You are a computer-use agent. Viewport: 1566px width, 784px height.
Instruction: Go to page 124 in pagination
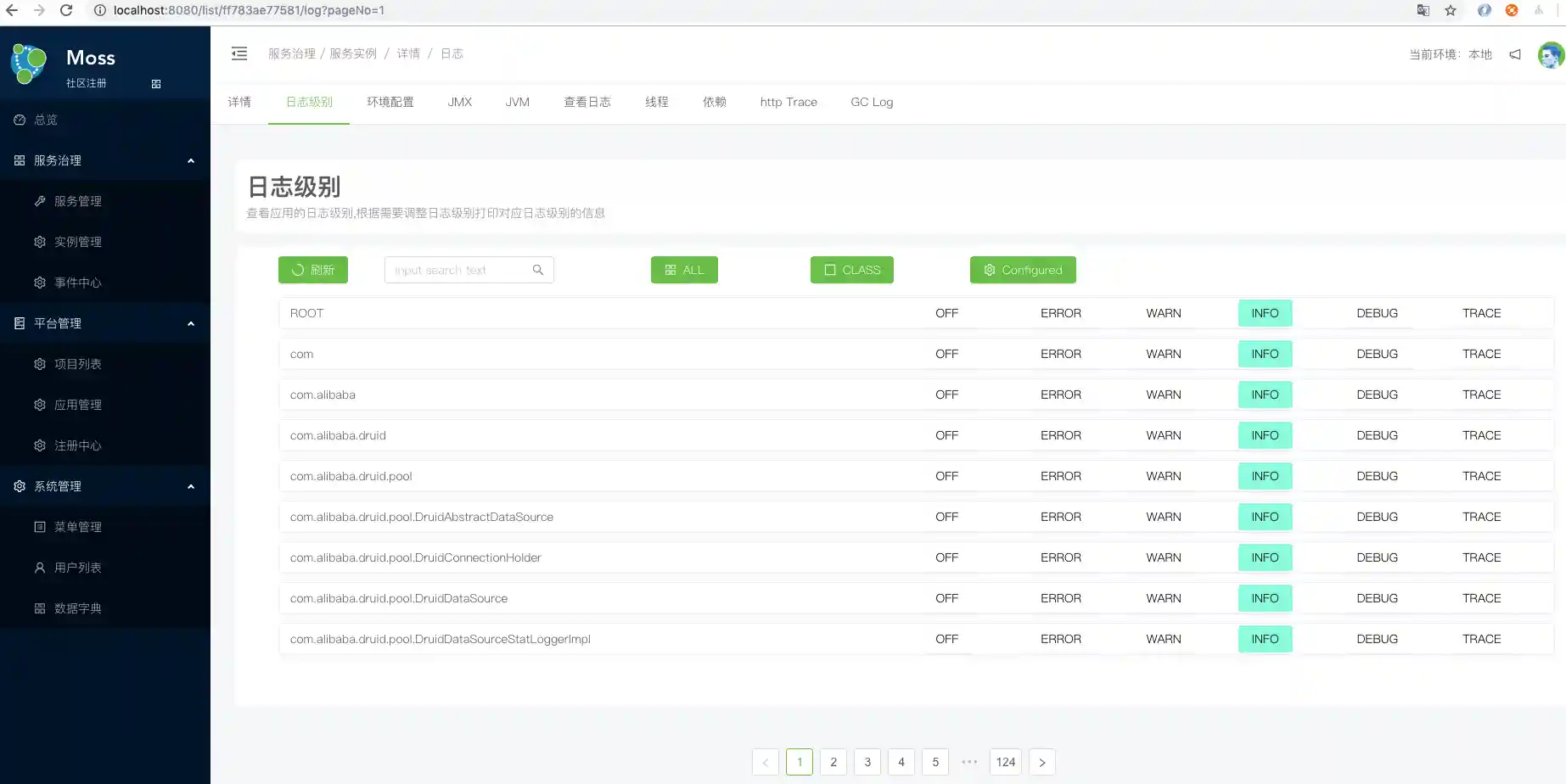point(1006,762)
